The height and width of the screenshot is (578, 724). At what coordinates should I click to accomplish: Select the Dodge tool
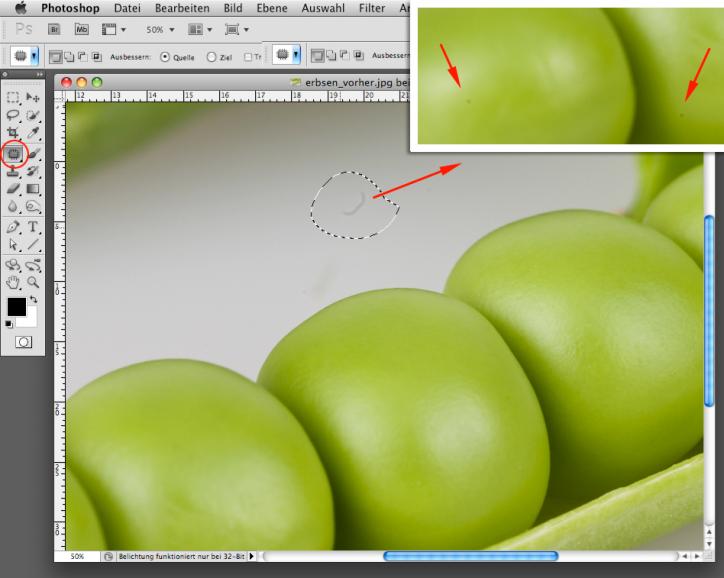(x=33, y=206)
